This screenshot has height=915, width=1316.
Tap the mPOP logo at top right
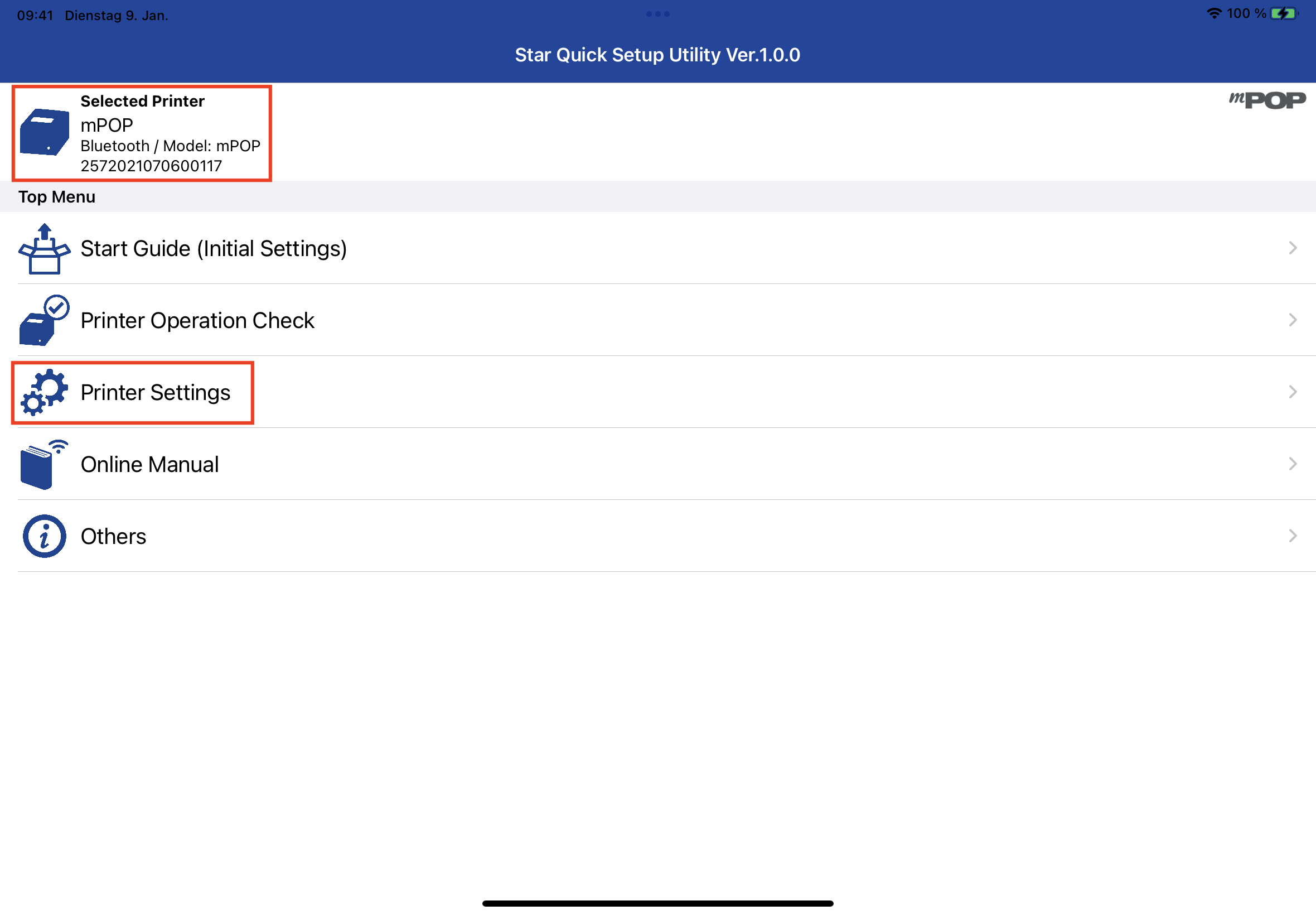coord(1267,100)
